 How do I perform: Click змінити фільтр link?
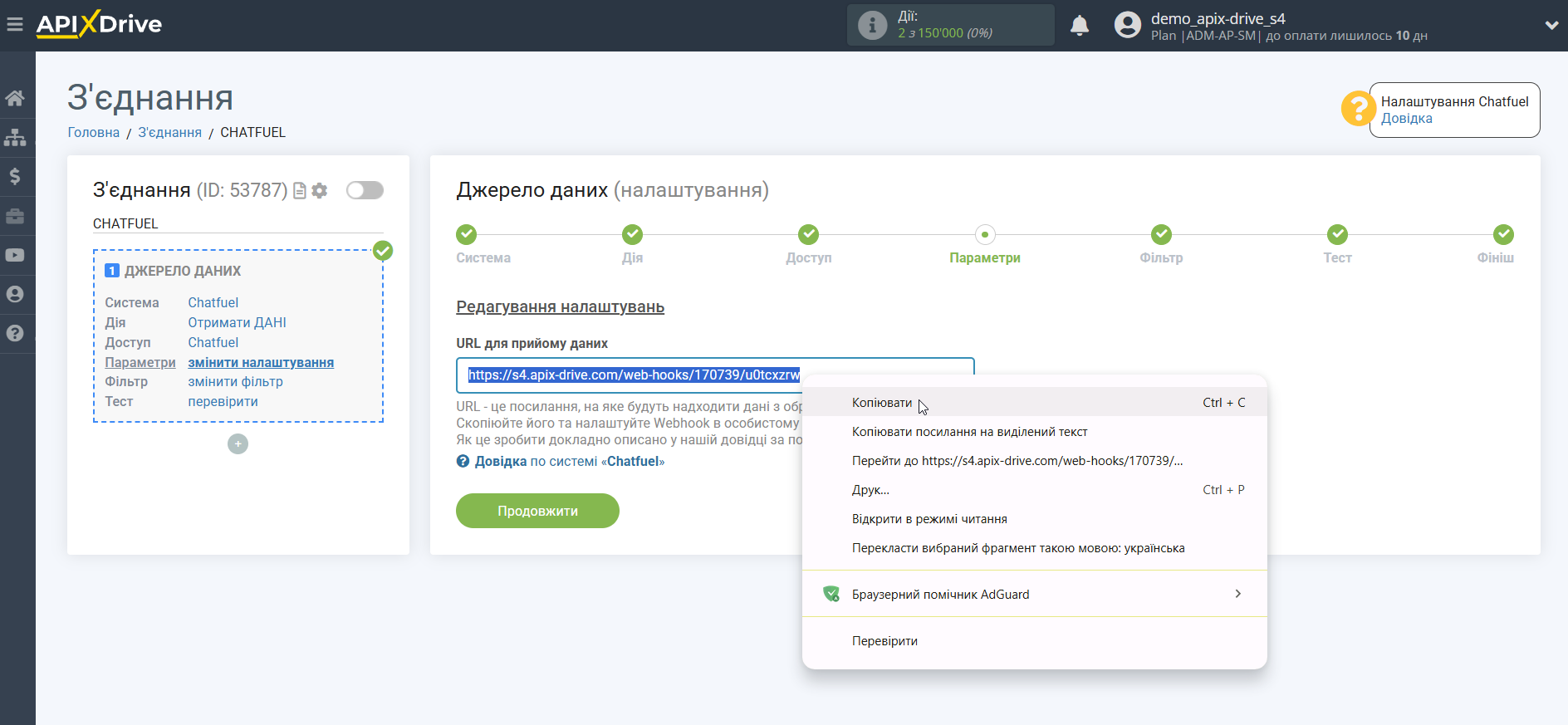point(235,382)
